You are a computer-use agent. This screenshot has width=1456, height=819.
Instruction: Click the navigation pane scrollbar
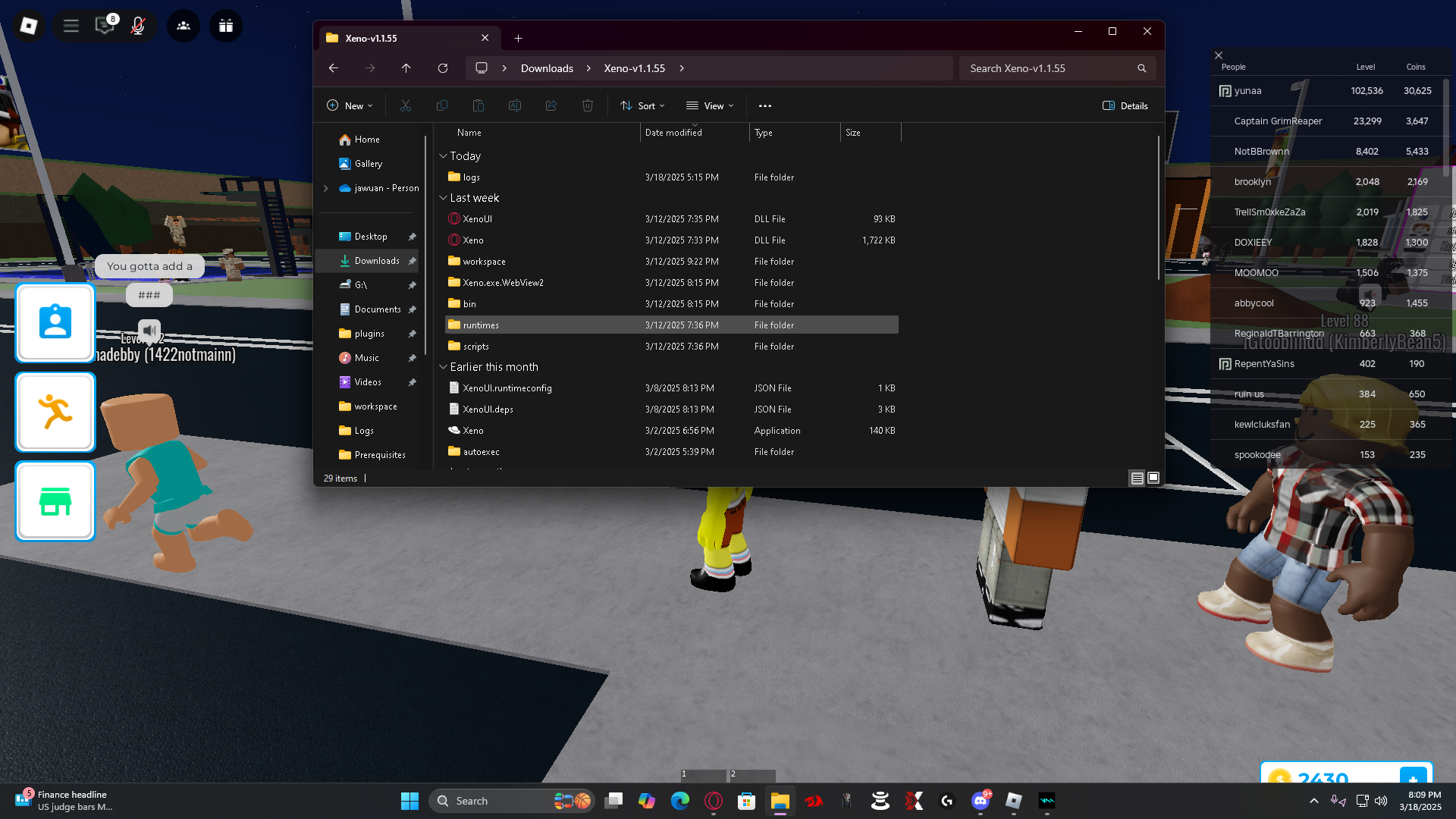tap(426, 245)
